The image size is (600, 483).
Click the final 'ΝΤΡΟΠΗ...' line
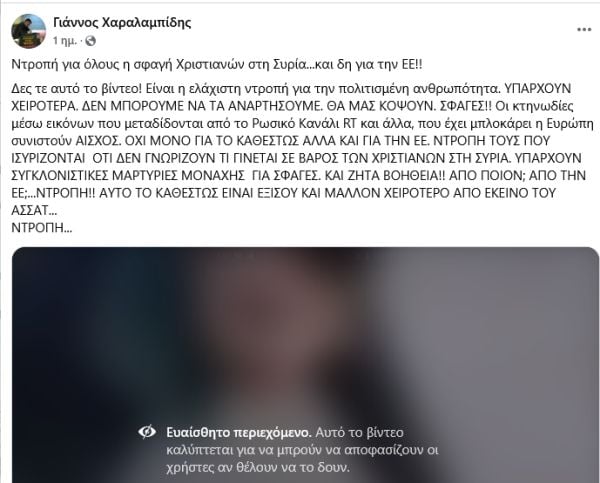coord(42,228)
